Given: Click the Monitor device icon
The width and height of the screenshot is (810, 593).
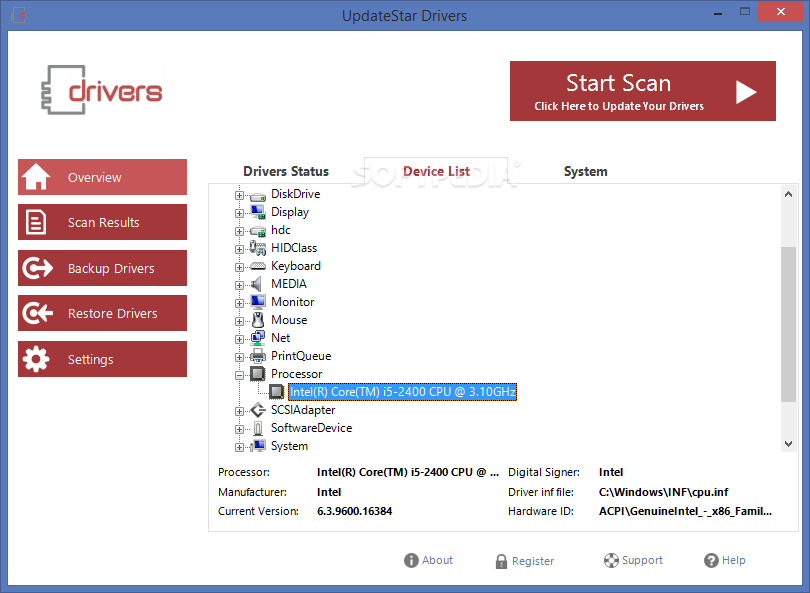Looking at the screenshot, I should tap(258, 302).
